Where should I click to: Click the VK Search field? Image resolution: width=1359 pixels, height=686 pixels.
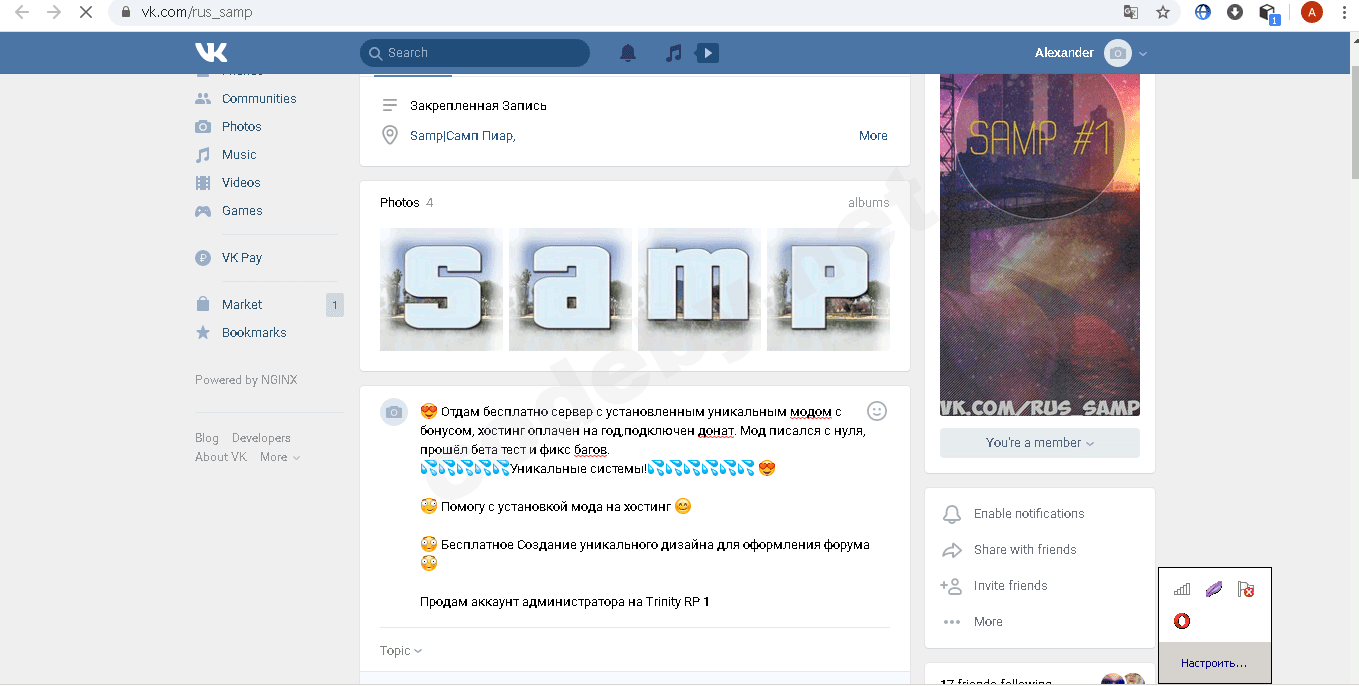click(x=475, y=53)
